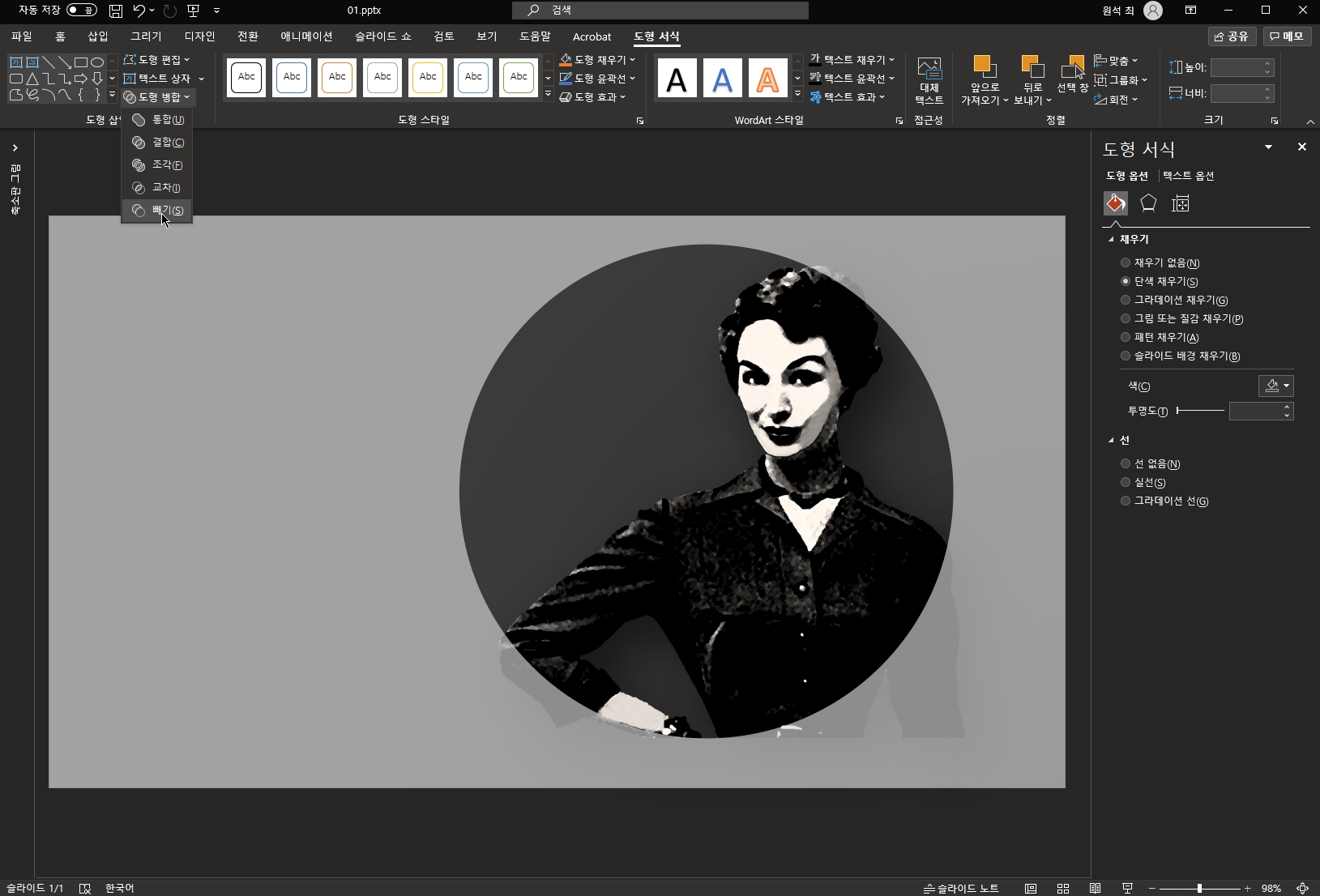Click the undo arrow icon
The height and width of the screenshot is (896, 1320).
tap(139, 11)
